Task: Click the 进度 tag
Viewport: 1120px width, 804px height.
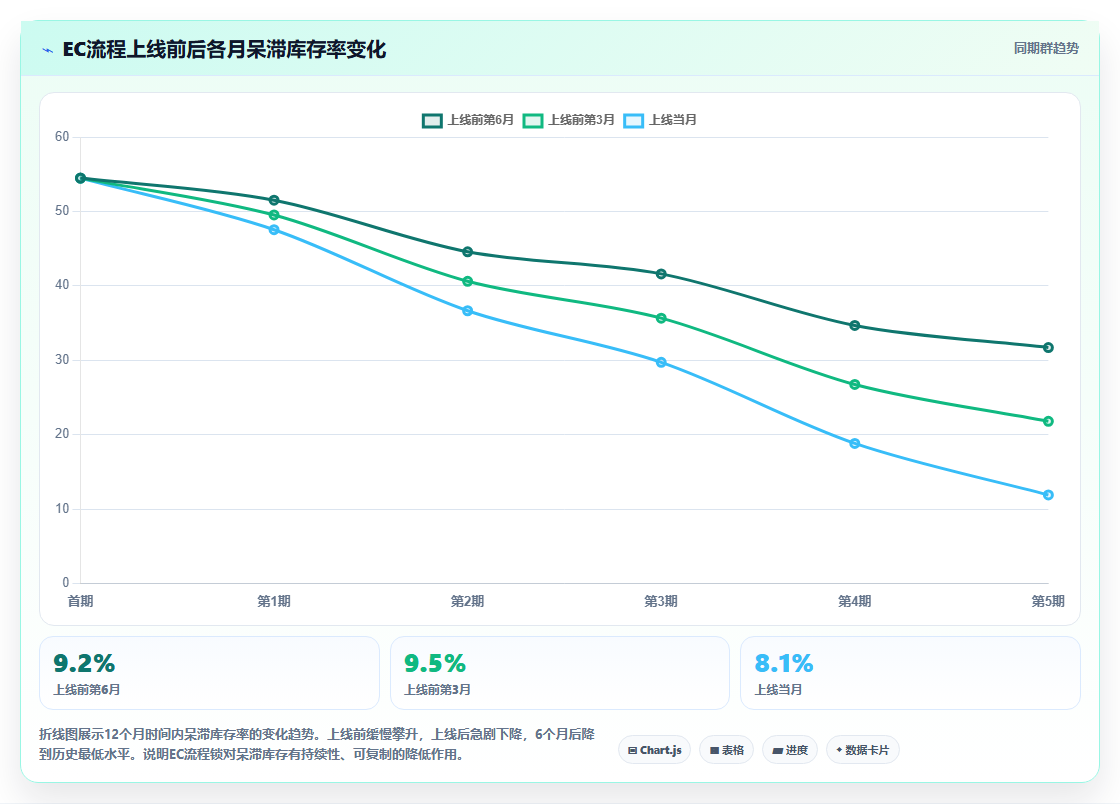Action: coord(790,750)
